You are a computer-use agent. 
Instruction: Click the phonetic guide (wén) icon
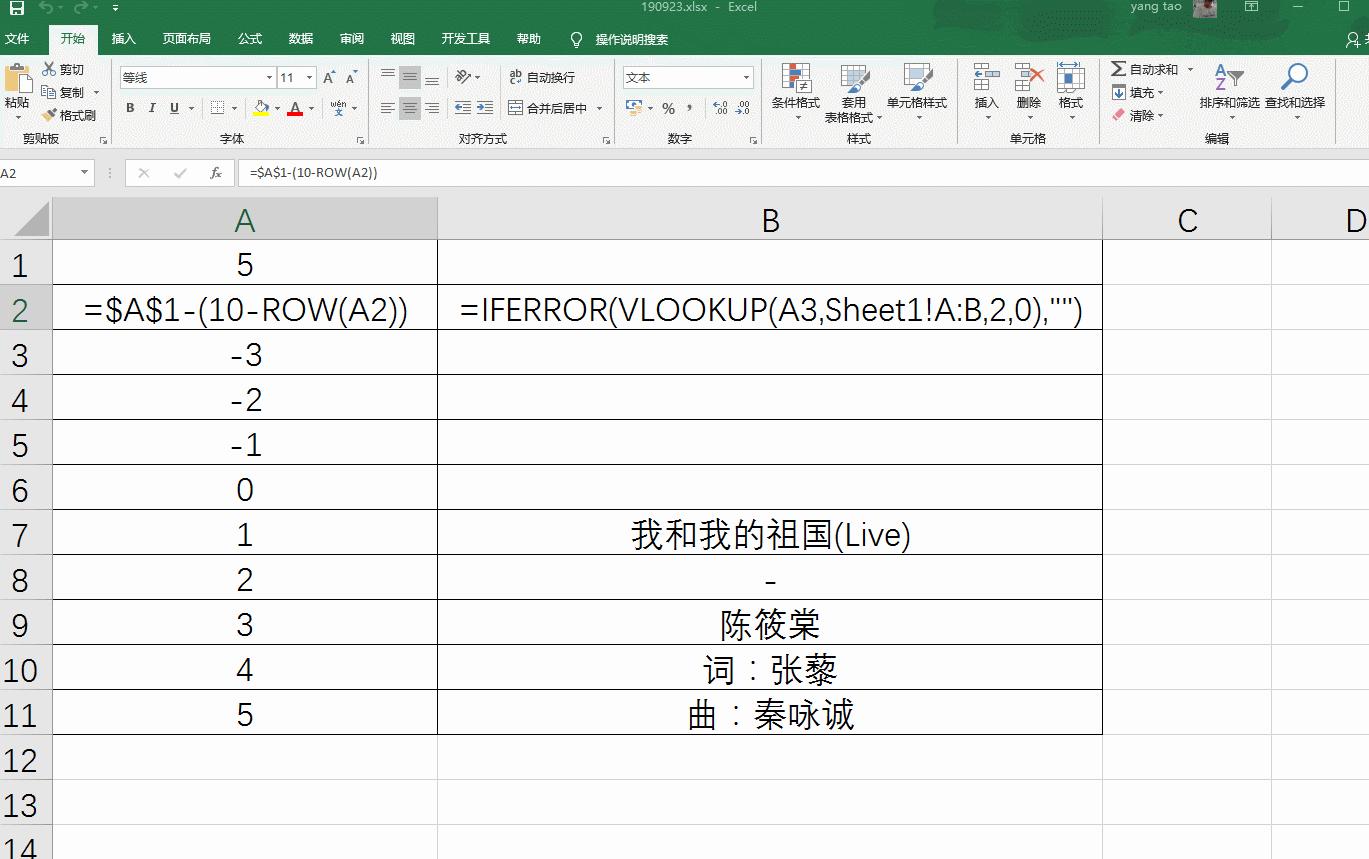coord(338,108)
